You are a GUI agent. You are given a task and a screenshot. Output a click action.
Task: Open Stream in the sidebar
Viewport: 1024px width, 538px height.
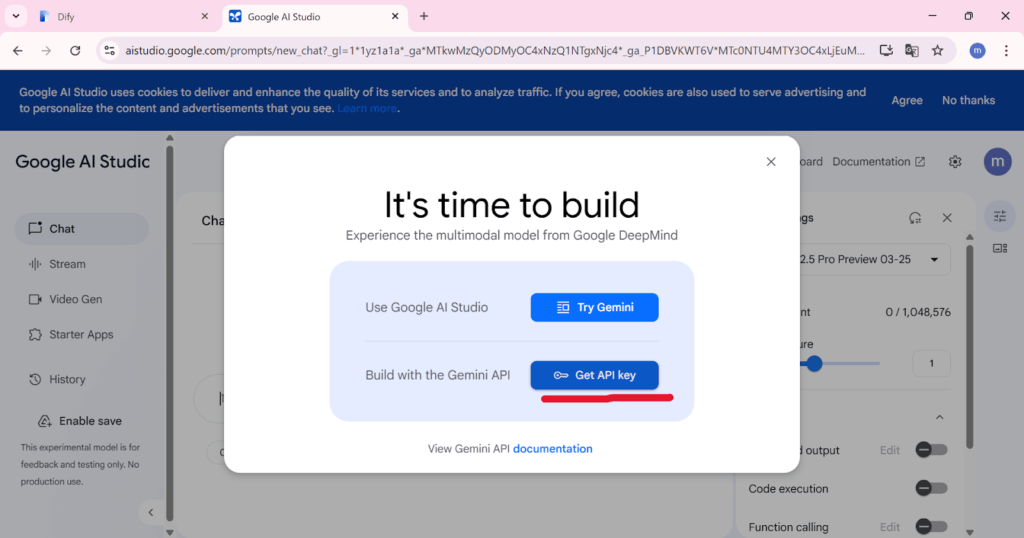[82, 264]
